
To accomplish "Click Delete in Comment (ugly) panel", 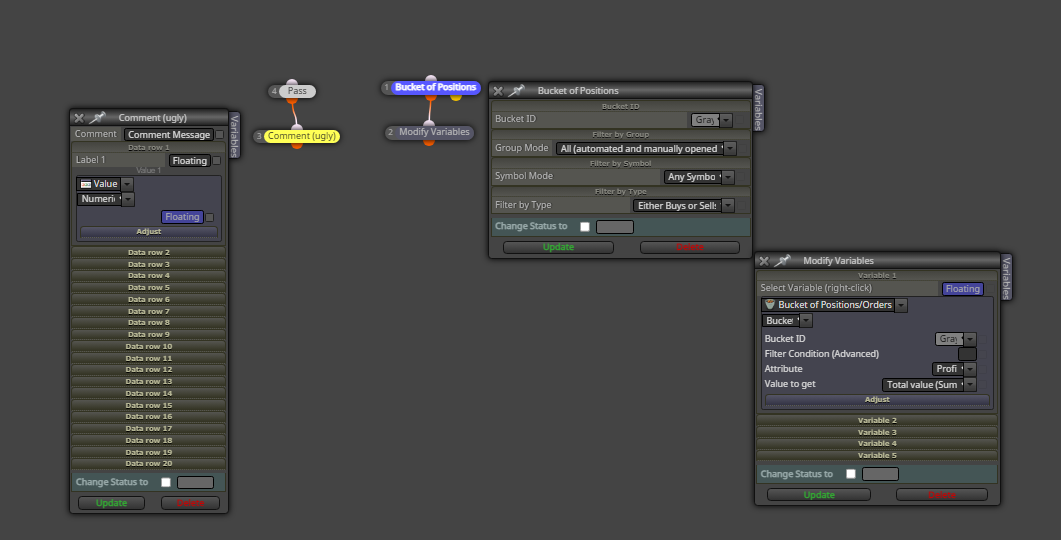I will (x=190, y=503).
